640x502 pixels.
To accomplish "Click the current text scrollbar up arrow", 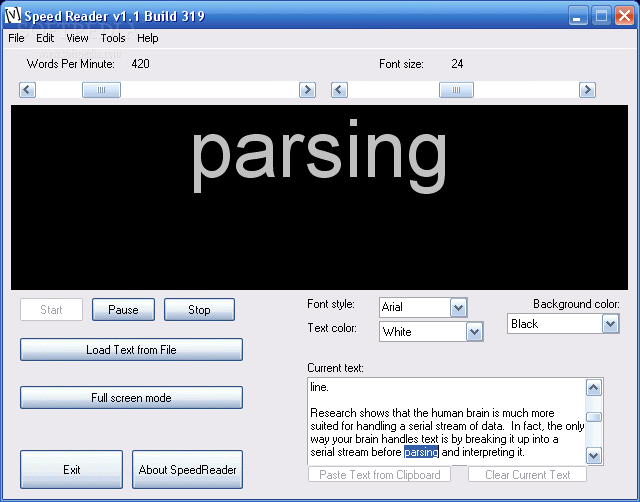I will click(594, 388).
